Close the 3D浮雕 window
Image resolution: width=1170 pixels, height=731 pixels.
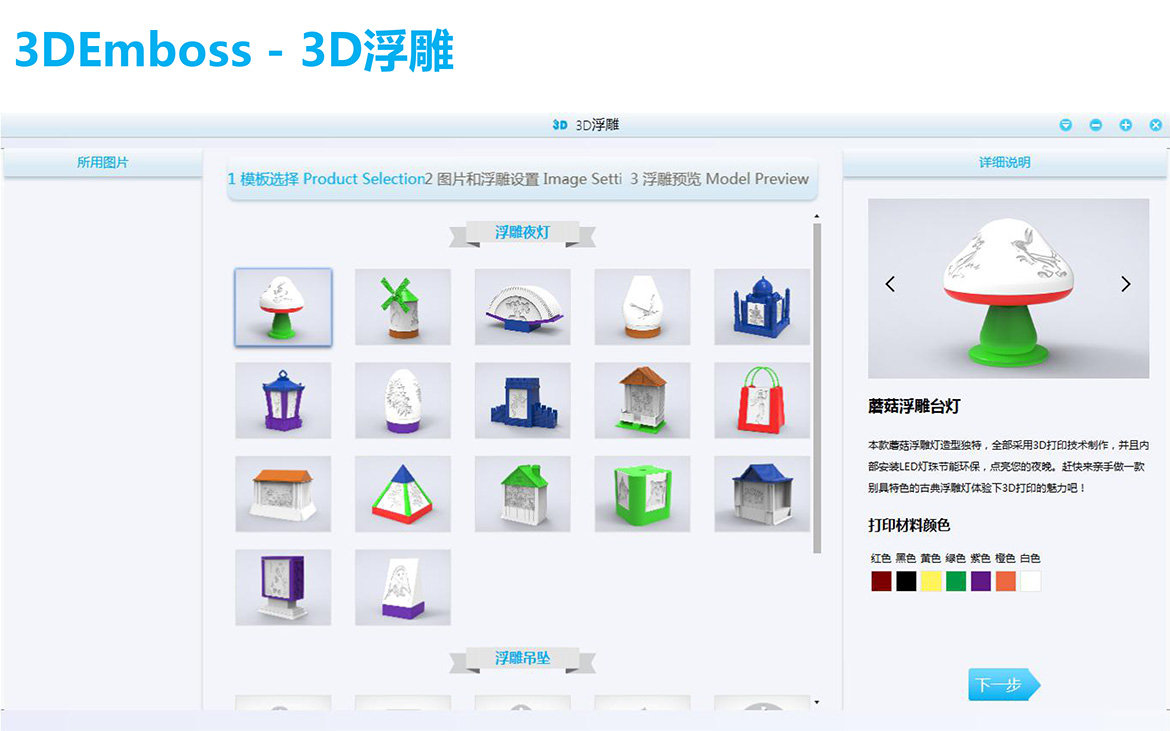[1155, 125]
